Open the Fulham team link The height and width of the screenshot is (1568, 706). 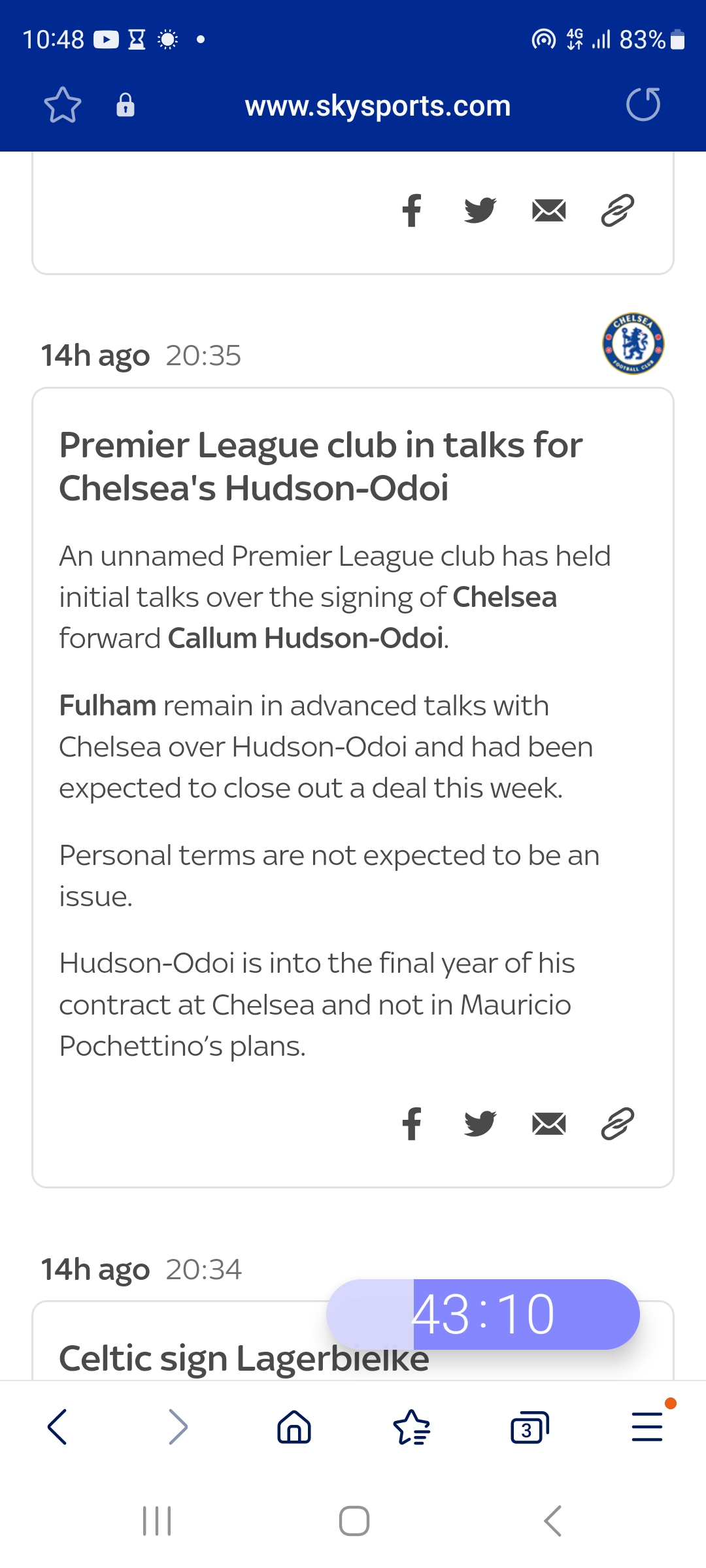108,706
